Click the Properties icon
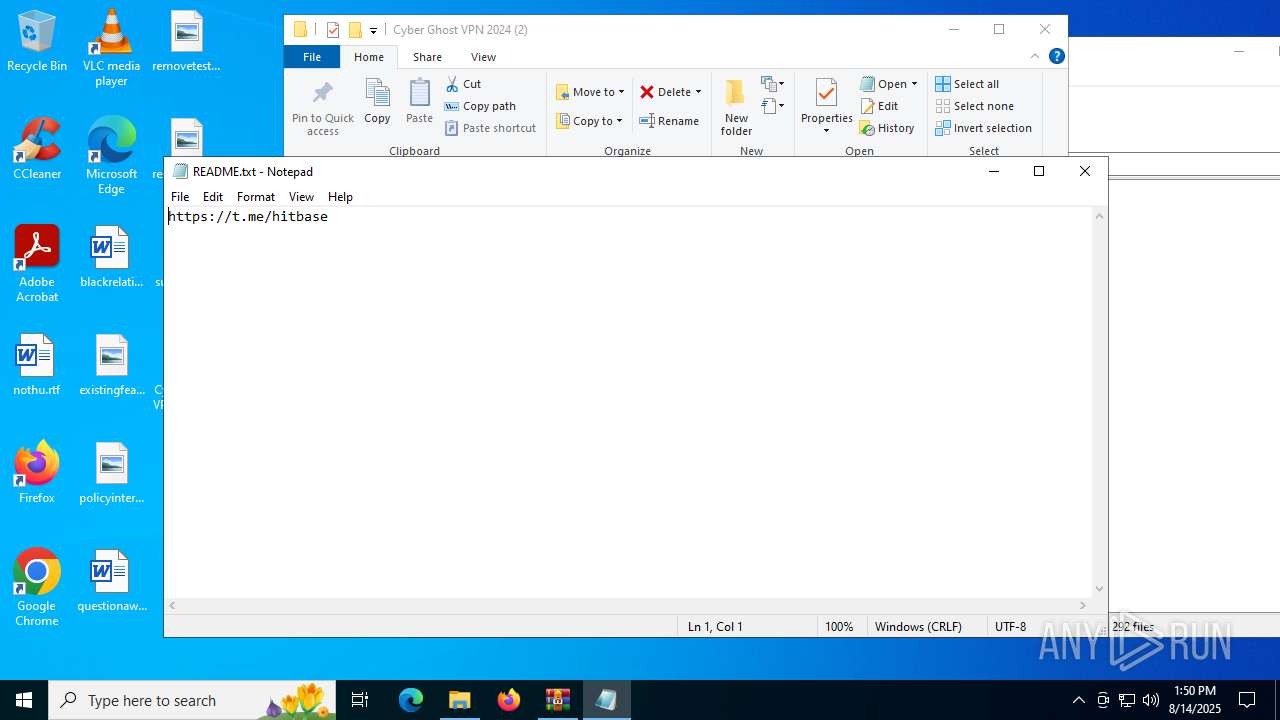 (x=826, y=93)
